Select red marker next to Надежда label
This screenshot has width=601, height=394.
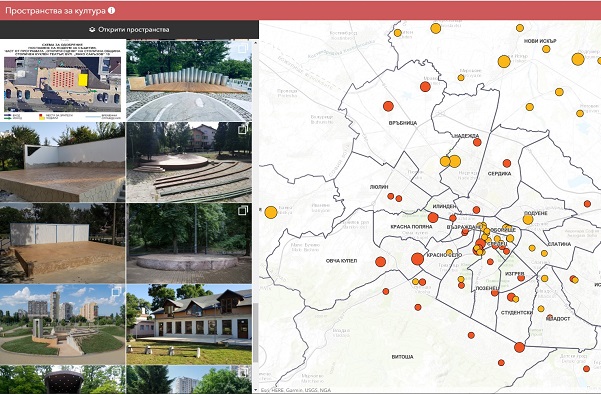pos(477,143)
